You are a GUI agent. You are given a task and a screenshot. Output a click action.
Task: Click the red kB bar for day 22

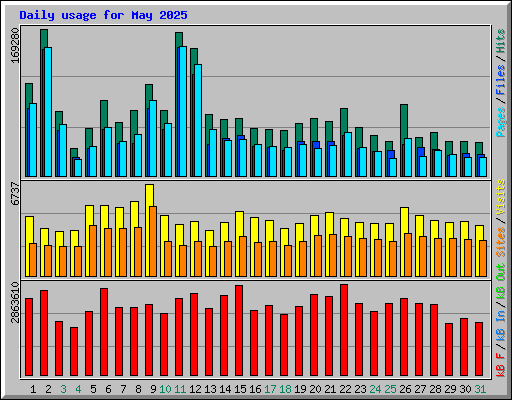[x=344, y=330]
